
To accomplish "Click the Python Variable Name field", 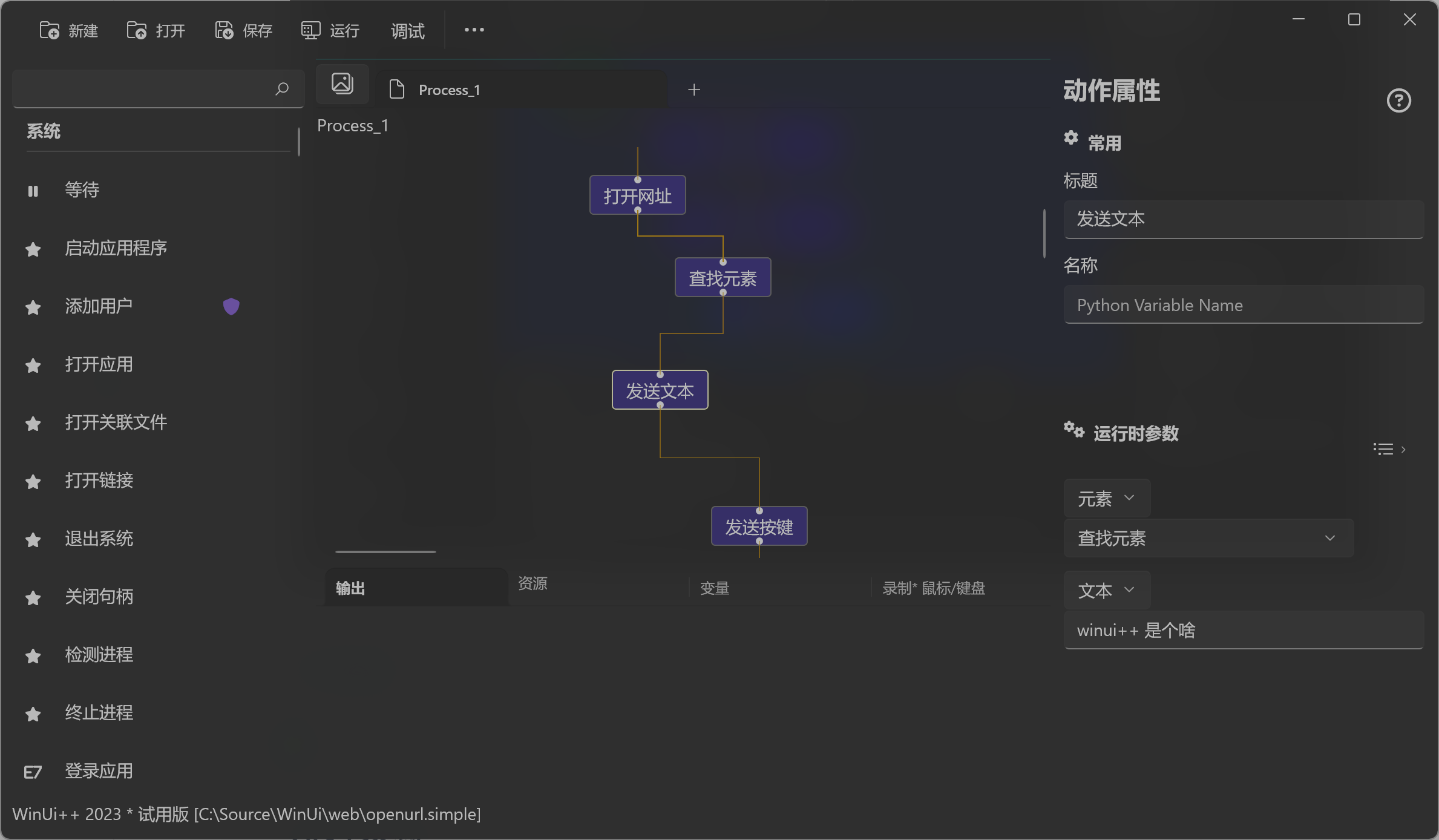I will coord(1243,305).
